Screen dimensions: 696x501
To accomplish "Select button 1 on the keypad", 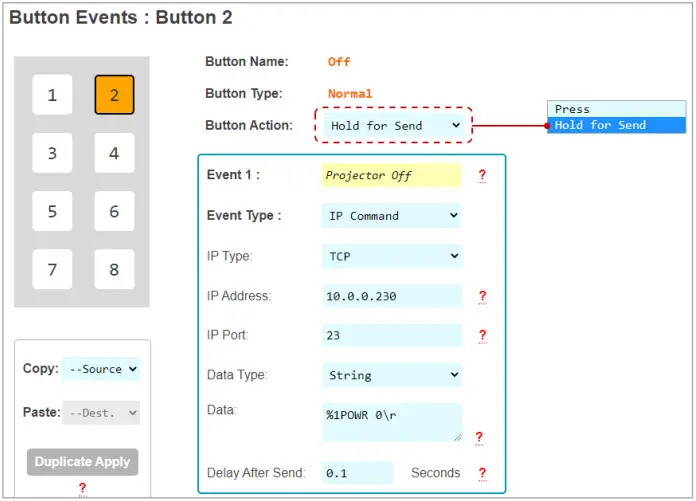I will 52,96.
